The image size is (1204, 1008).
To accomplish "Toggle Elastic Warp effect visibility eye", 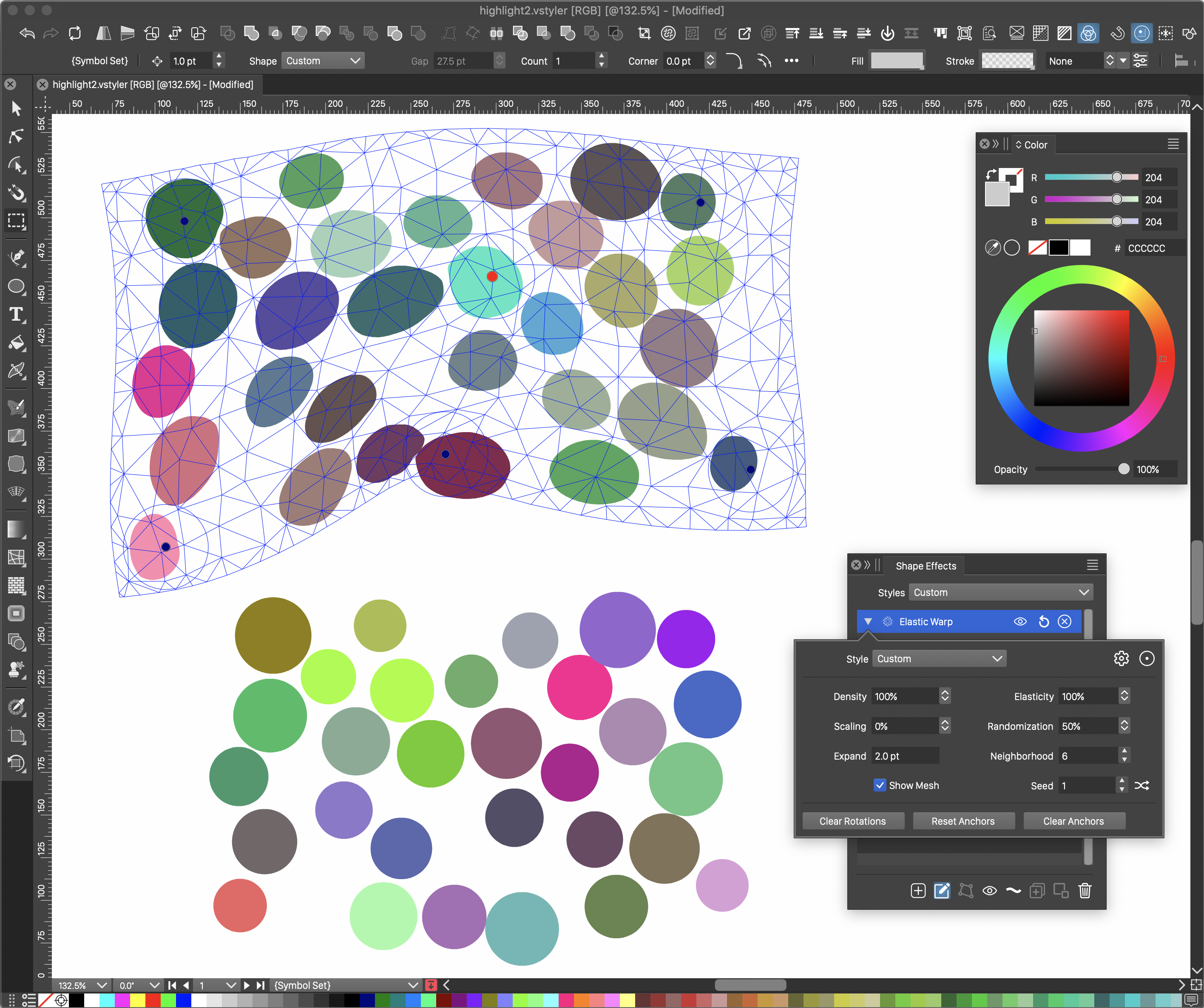I will pos(1020,622).
